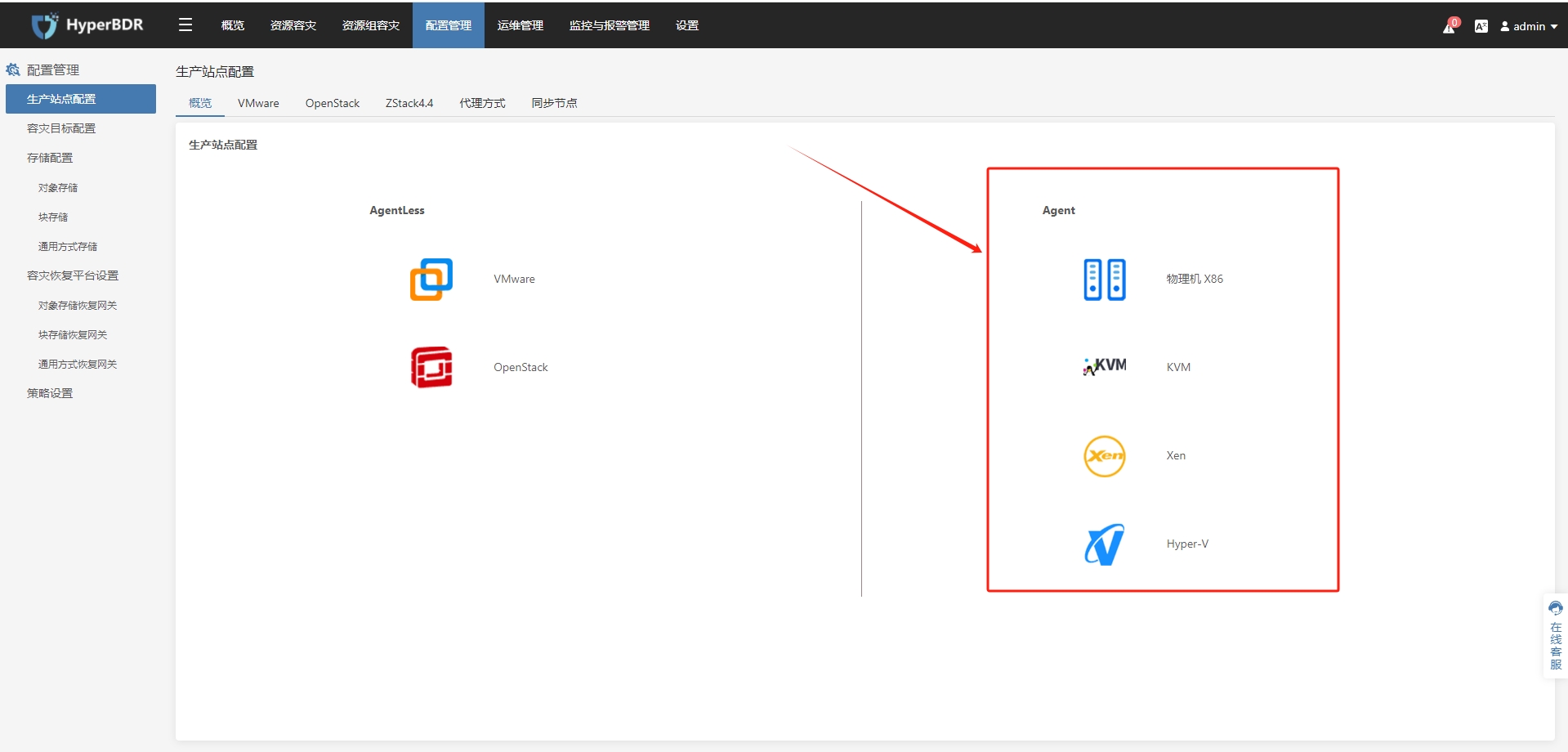
Task: Click the OpenStack logo icon
Action: pos(431,367)
